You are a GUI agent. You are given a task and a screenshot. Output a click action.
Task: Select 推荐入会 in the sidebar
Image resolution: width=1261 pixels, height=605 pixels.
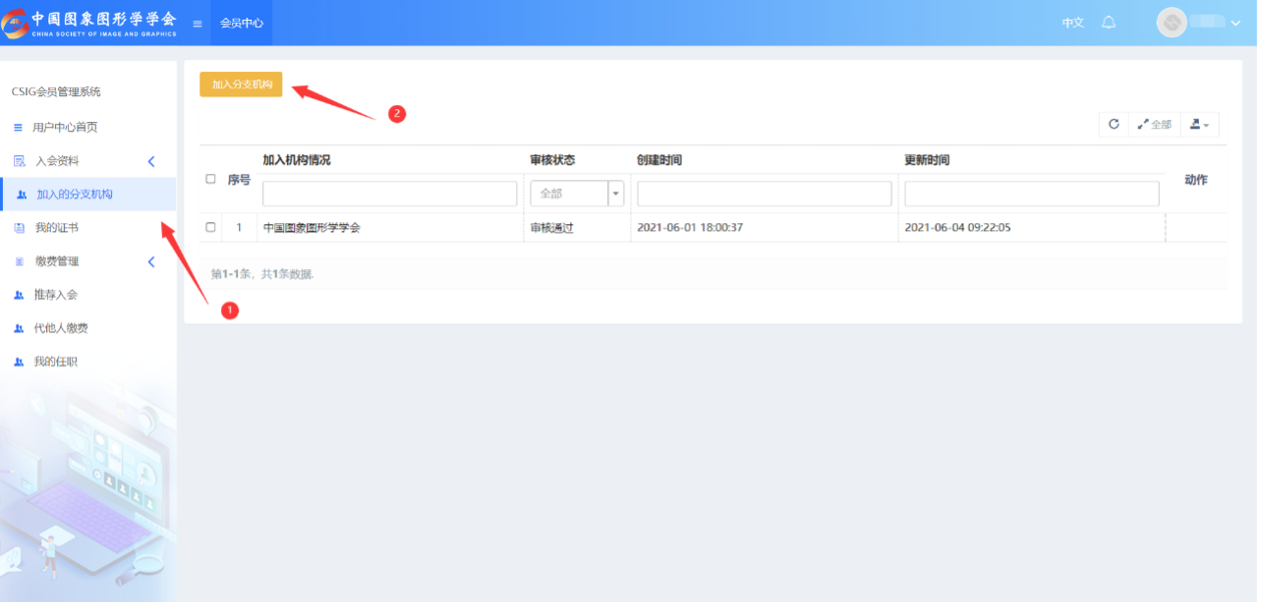coord(55,295)
